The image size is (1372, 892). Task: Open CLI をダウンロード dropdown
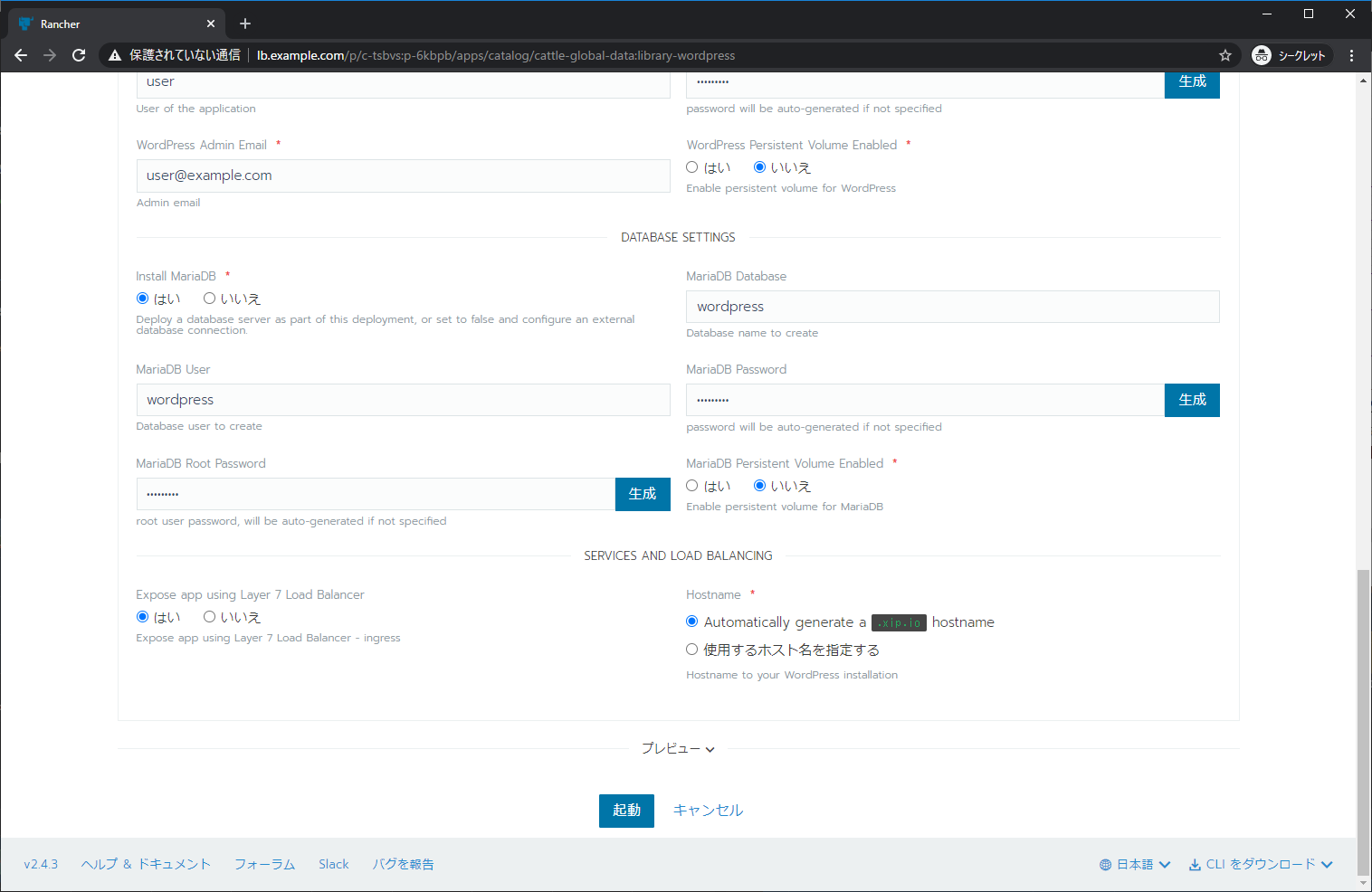tap(1261, 864)
